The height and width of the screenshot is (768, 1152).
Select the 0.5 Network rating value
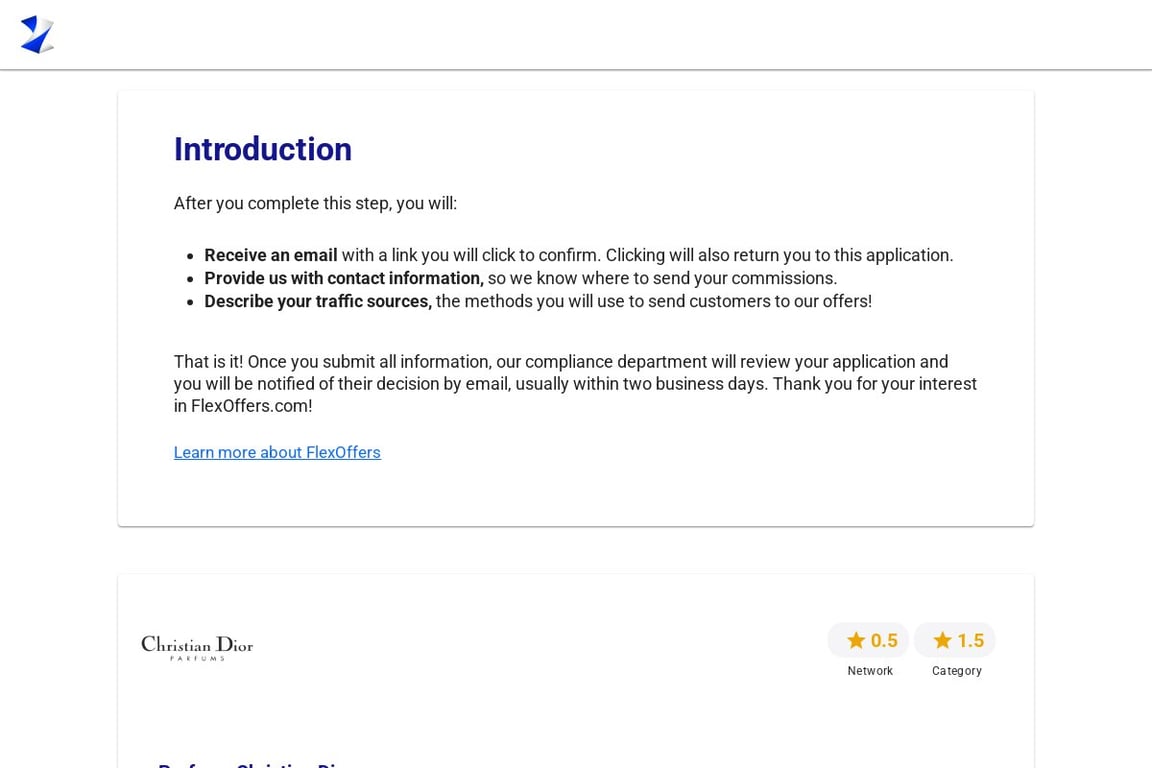(x=884, y=640)
